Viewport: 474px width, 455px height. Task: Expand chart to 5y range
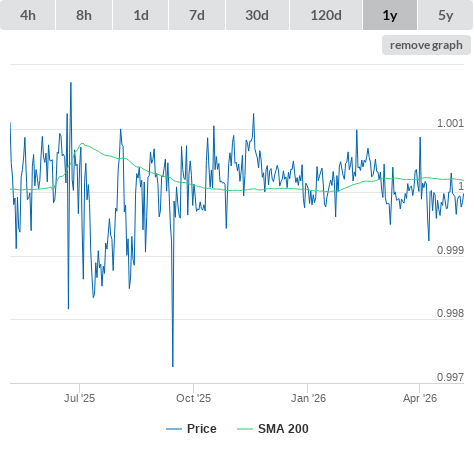pyautogui.click(x=446, y=15)
